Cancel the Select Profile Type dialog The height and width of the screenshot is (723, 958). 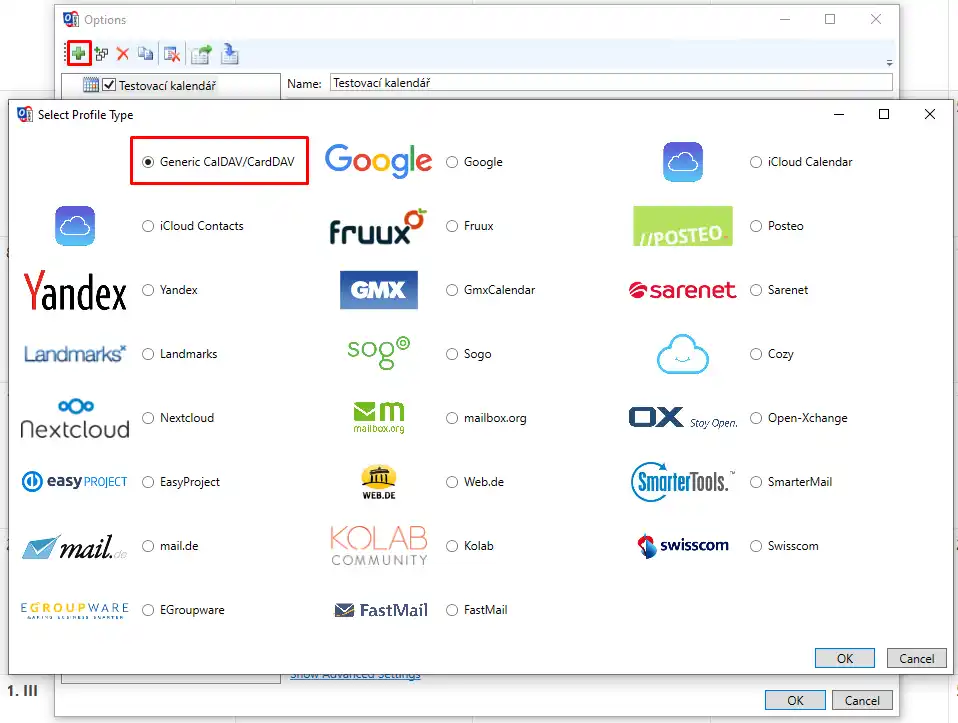coord(916,658)
